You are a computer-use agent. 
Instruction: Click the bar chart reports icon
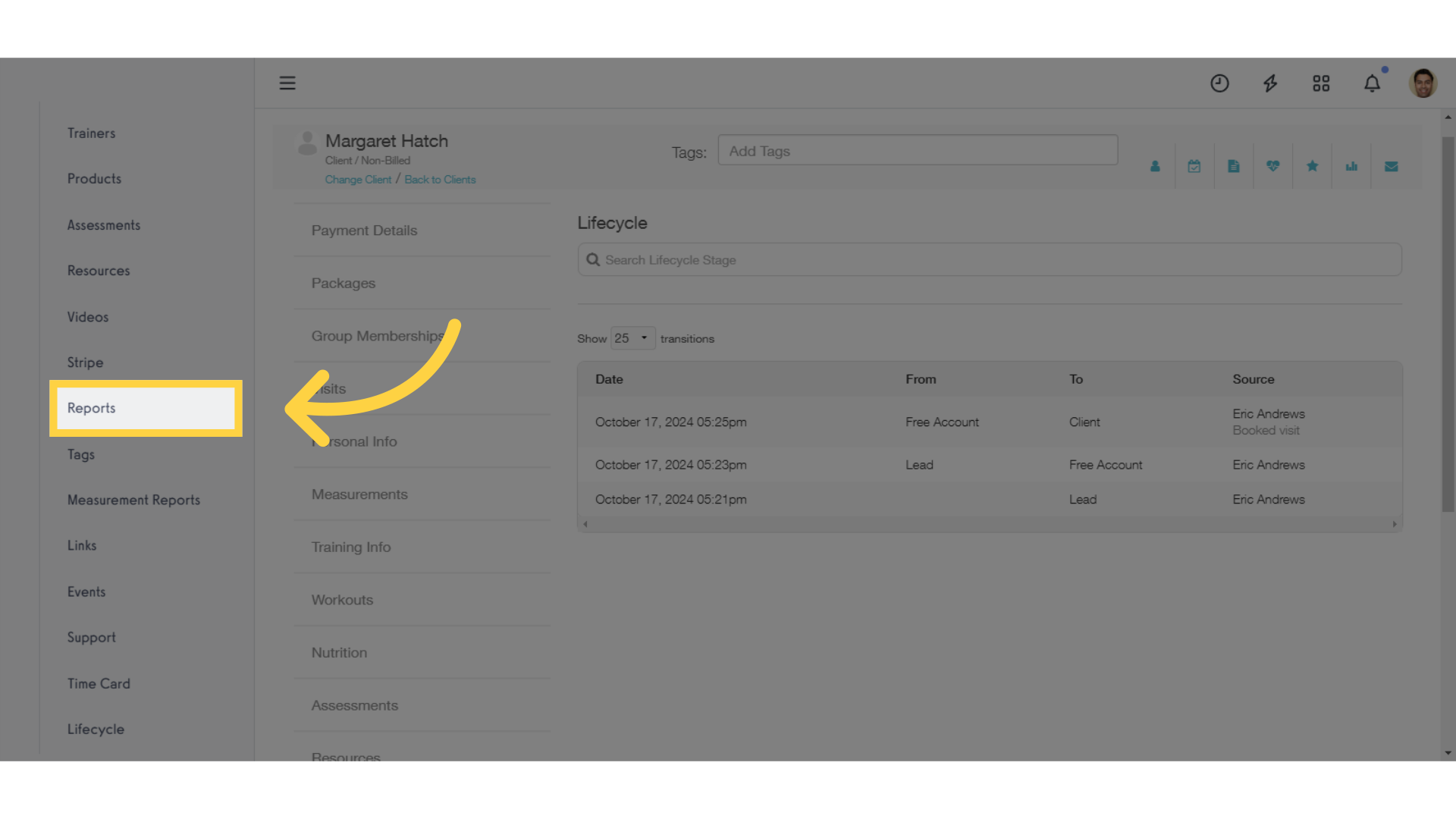tap(1351, 166)
